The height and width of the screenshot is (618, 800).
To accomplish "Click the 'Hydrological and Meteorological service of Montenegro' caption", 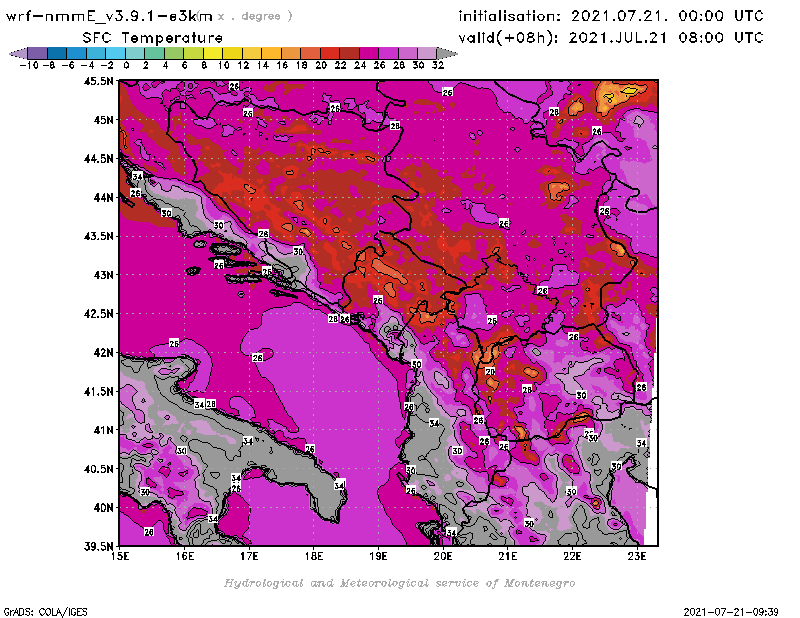I will [x=399, y=583].
